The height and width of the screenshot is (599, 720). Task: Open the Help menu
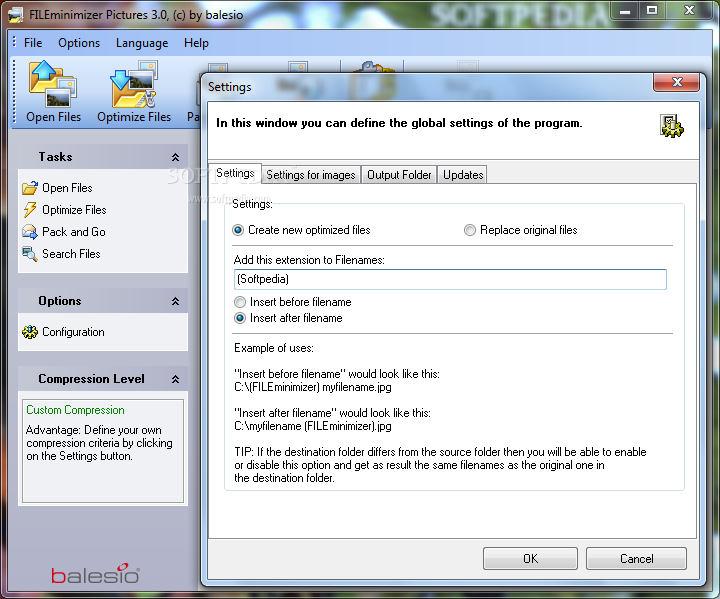tap(196, 43)
